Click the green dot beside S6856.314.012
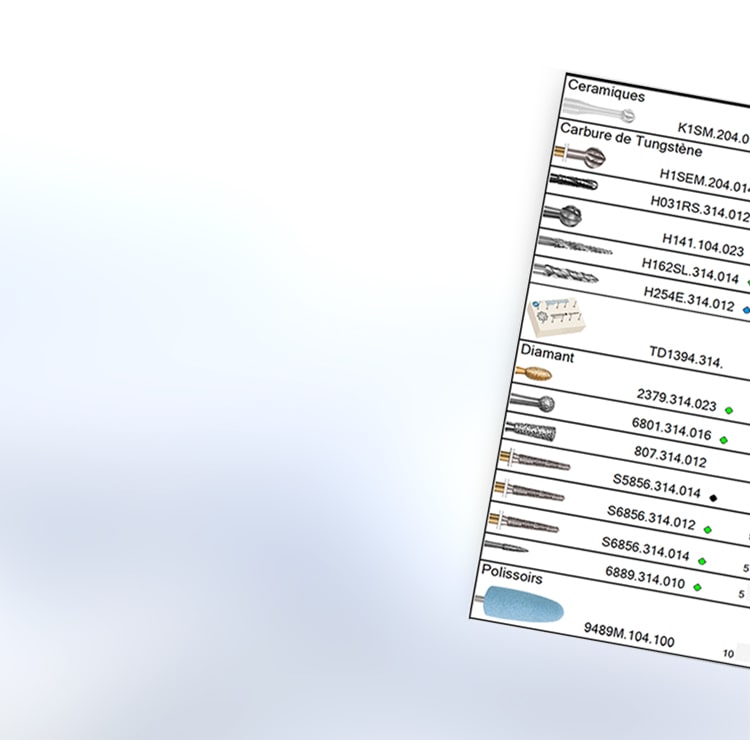 coord(708,530)
